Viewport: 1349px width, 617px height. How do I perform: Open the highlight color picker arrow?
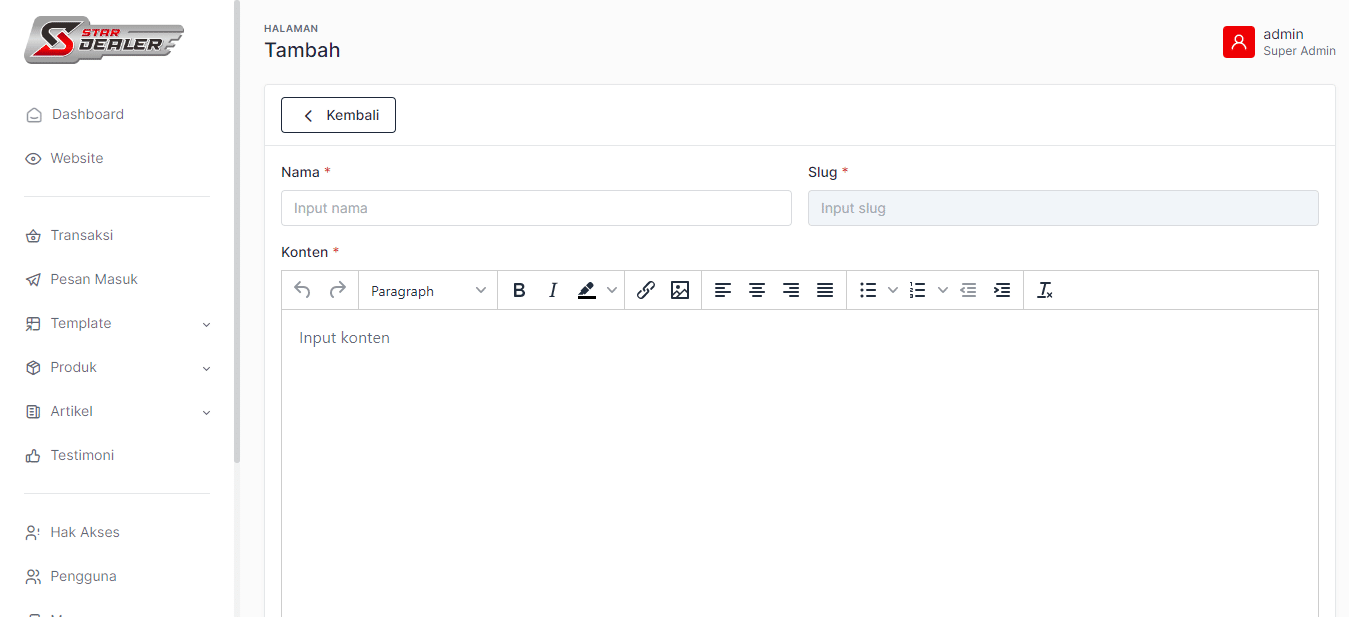coord(612,290)
